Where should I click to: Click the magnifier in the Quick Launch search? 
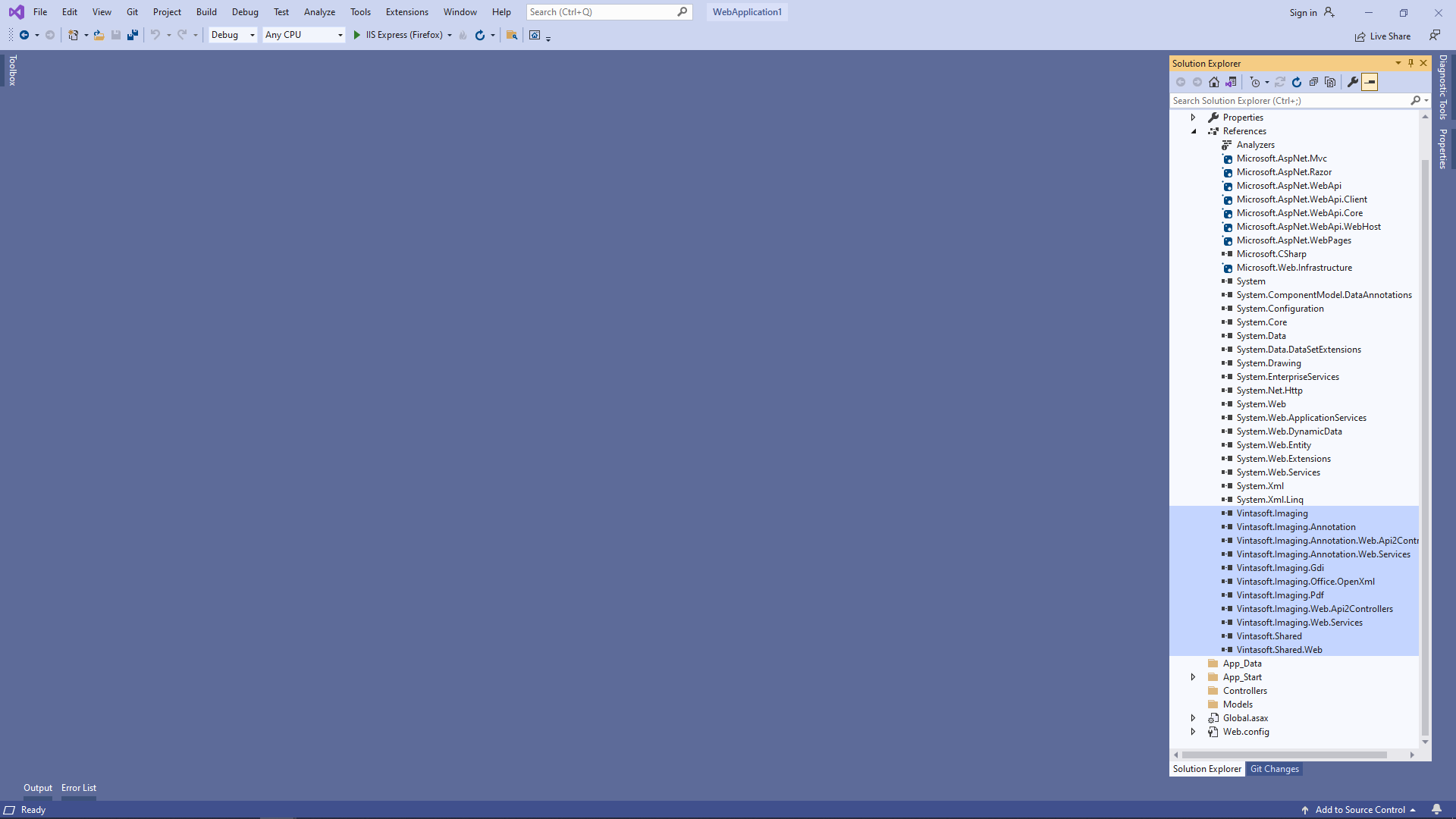682,12
